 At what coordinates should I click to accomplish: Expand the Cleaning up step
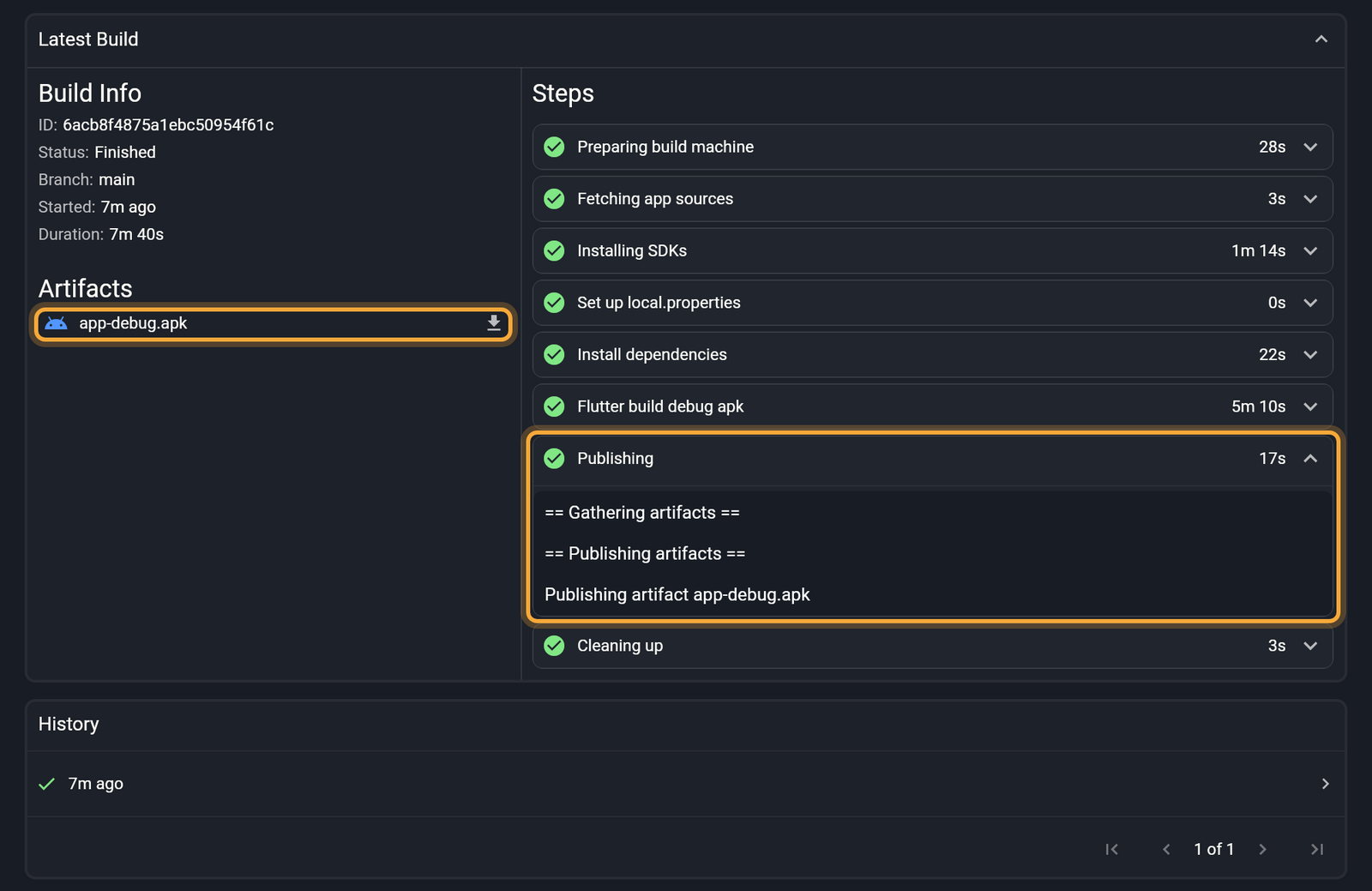point(1310,646)
